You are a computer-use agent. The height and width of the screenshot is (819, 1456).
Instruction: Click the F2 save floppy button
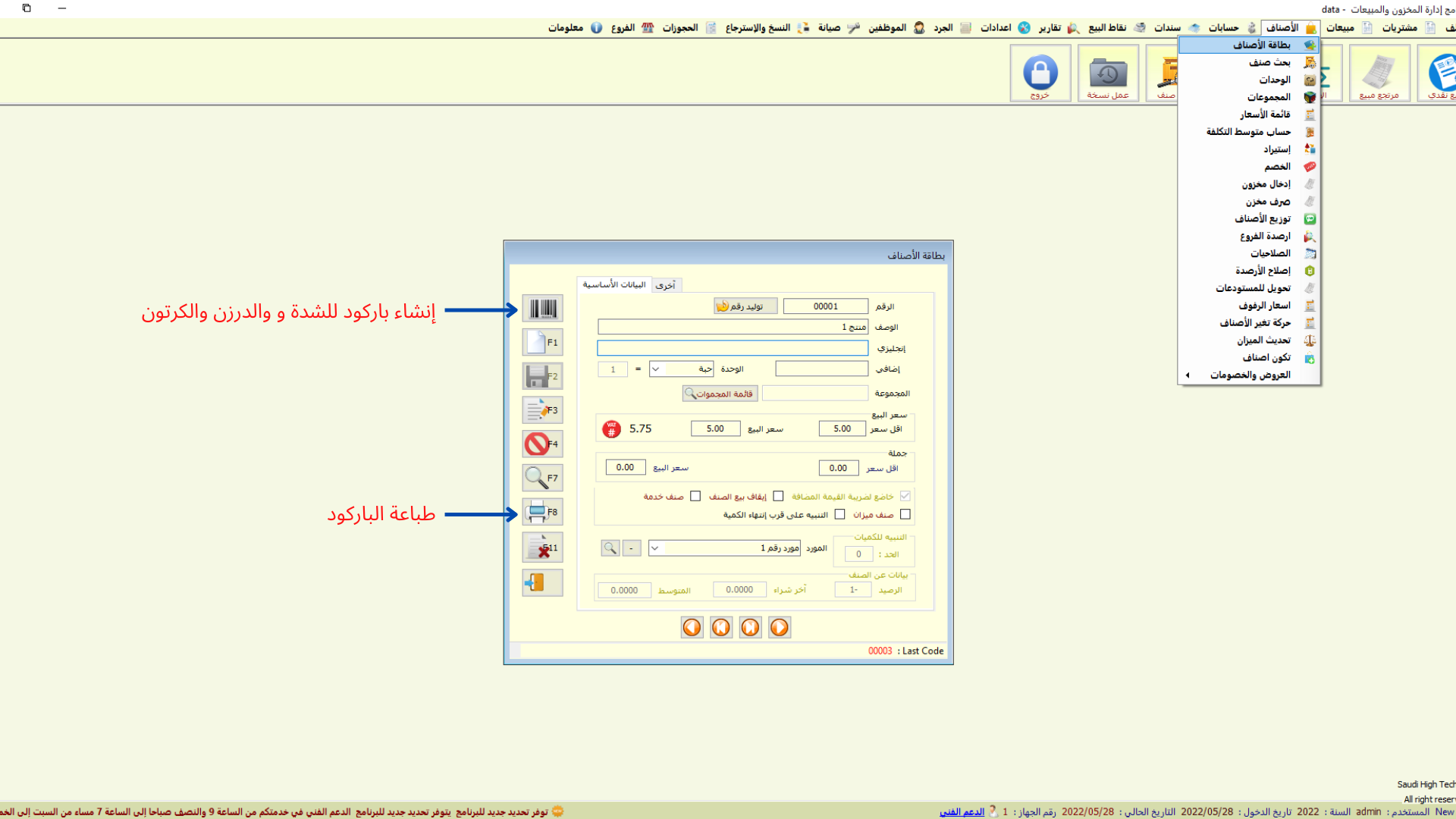tap(542, 376)
